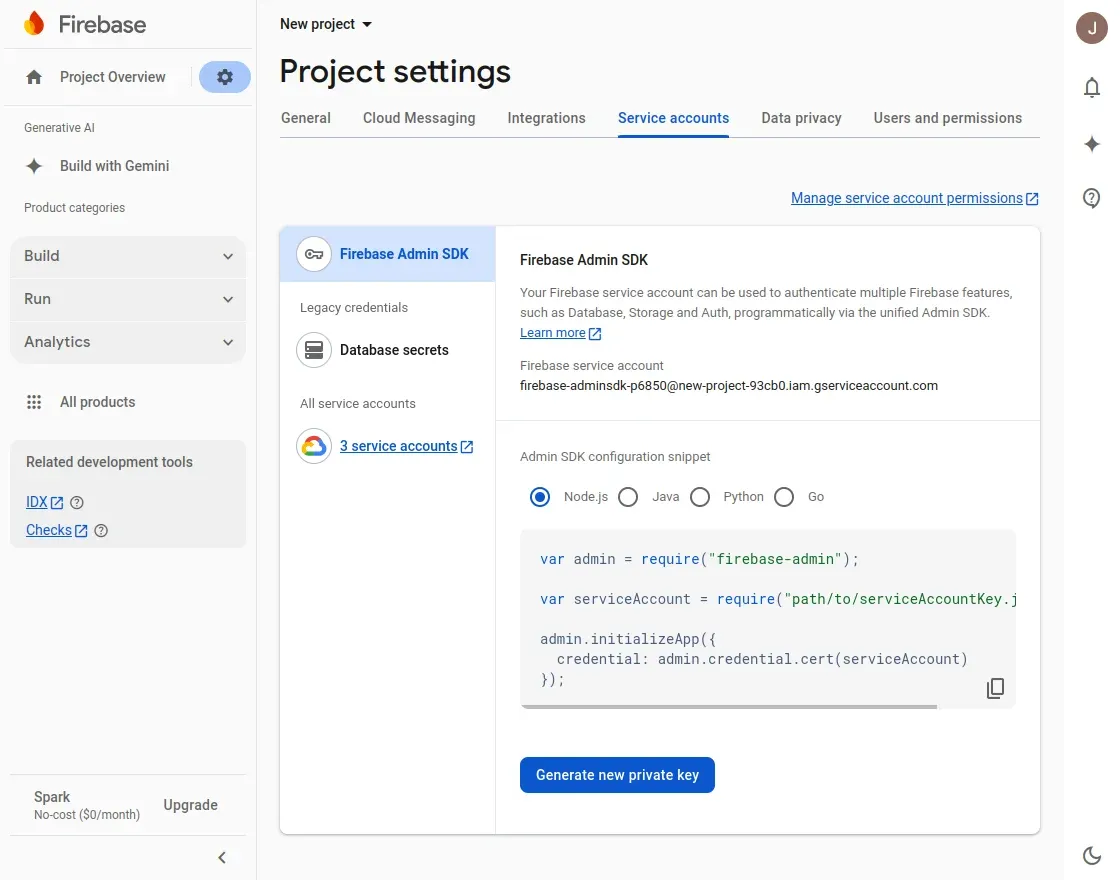Open the notifications bell
The height and width of the screenshot is (880, 1120).
point(1091,87)
